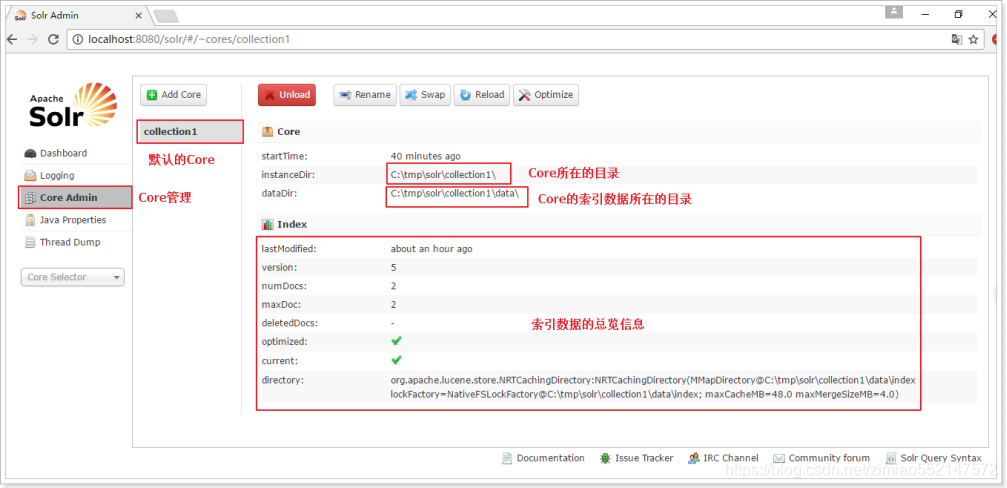Click the version value 5

pos(394,267)
